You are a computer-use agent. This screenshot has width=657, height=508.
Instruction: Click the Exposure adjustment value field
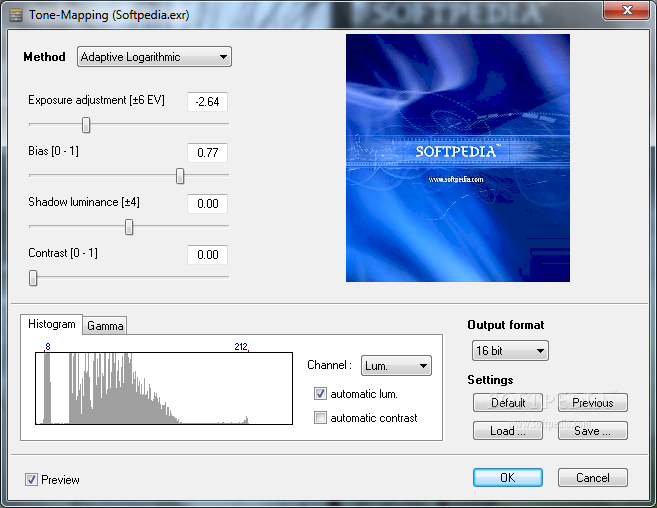pyautogui.click(x=207, y=101)
